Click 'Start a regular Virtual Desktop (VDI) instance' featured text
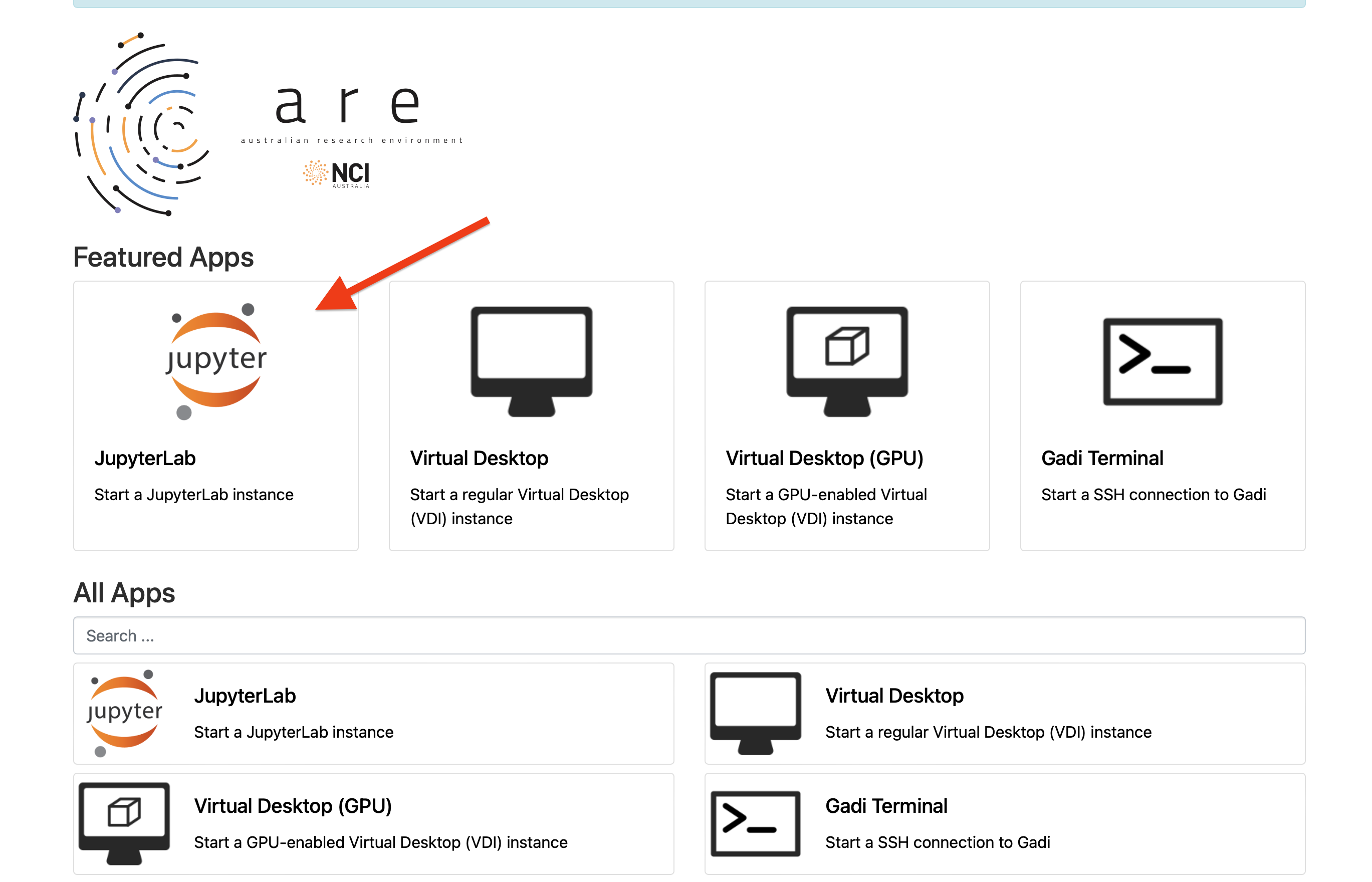This screenshot has height=882, width=1372. tap(519, 506)
